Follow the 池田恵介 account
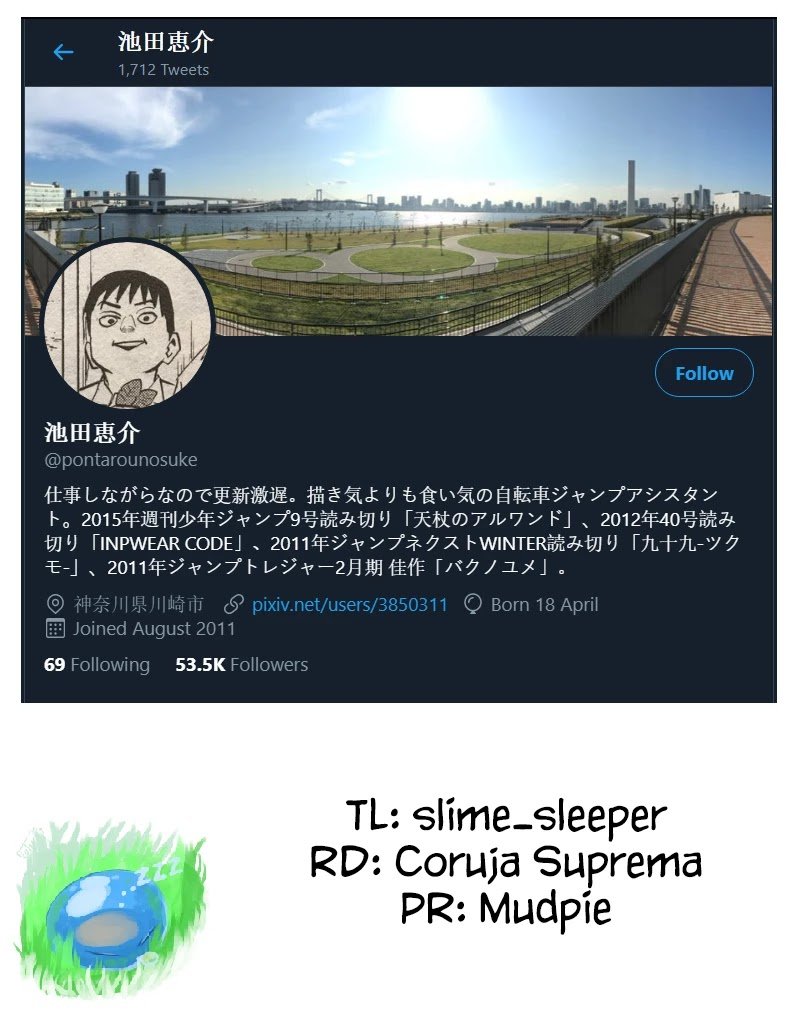Viewport: 800px width, 1010px height. [x=704, y=373]
